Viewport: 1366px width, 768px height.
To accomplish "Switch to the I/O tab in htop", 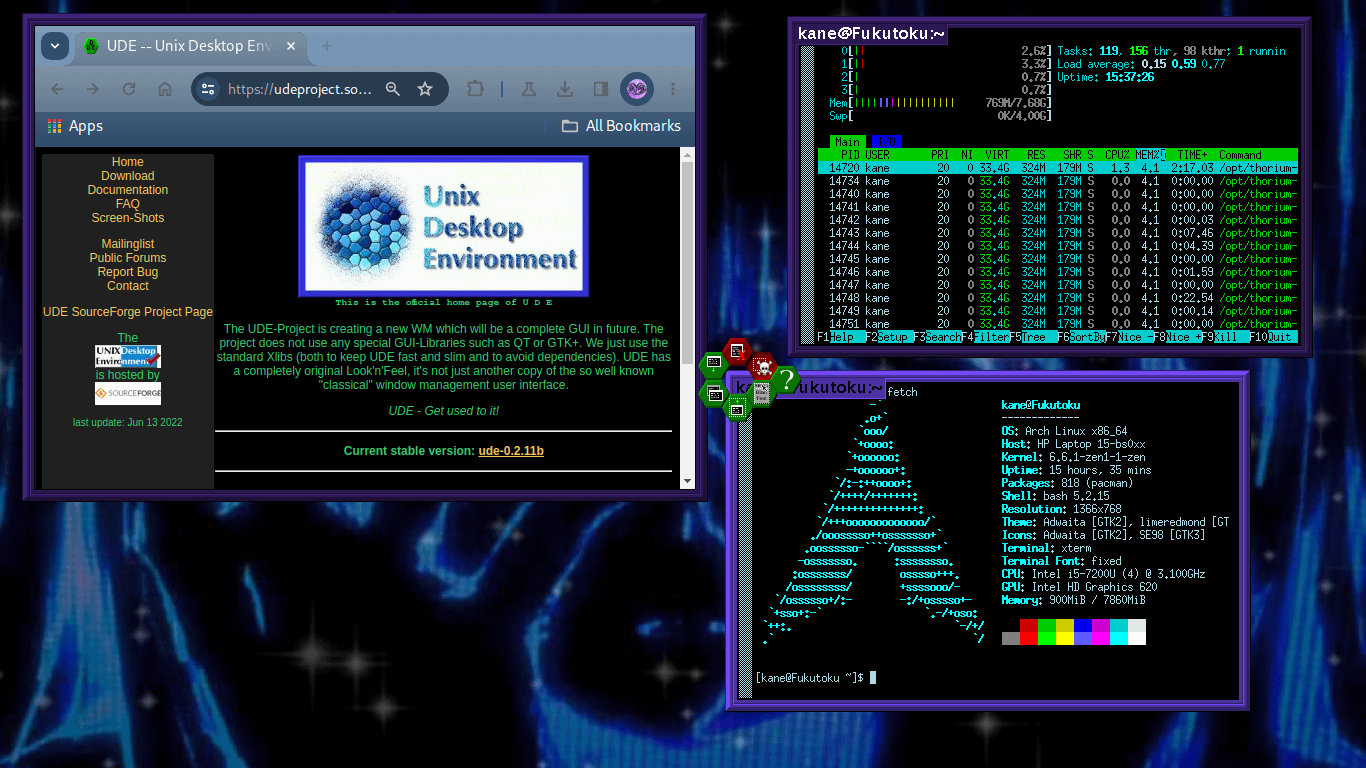I will tap(886, 142).
